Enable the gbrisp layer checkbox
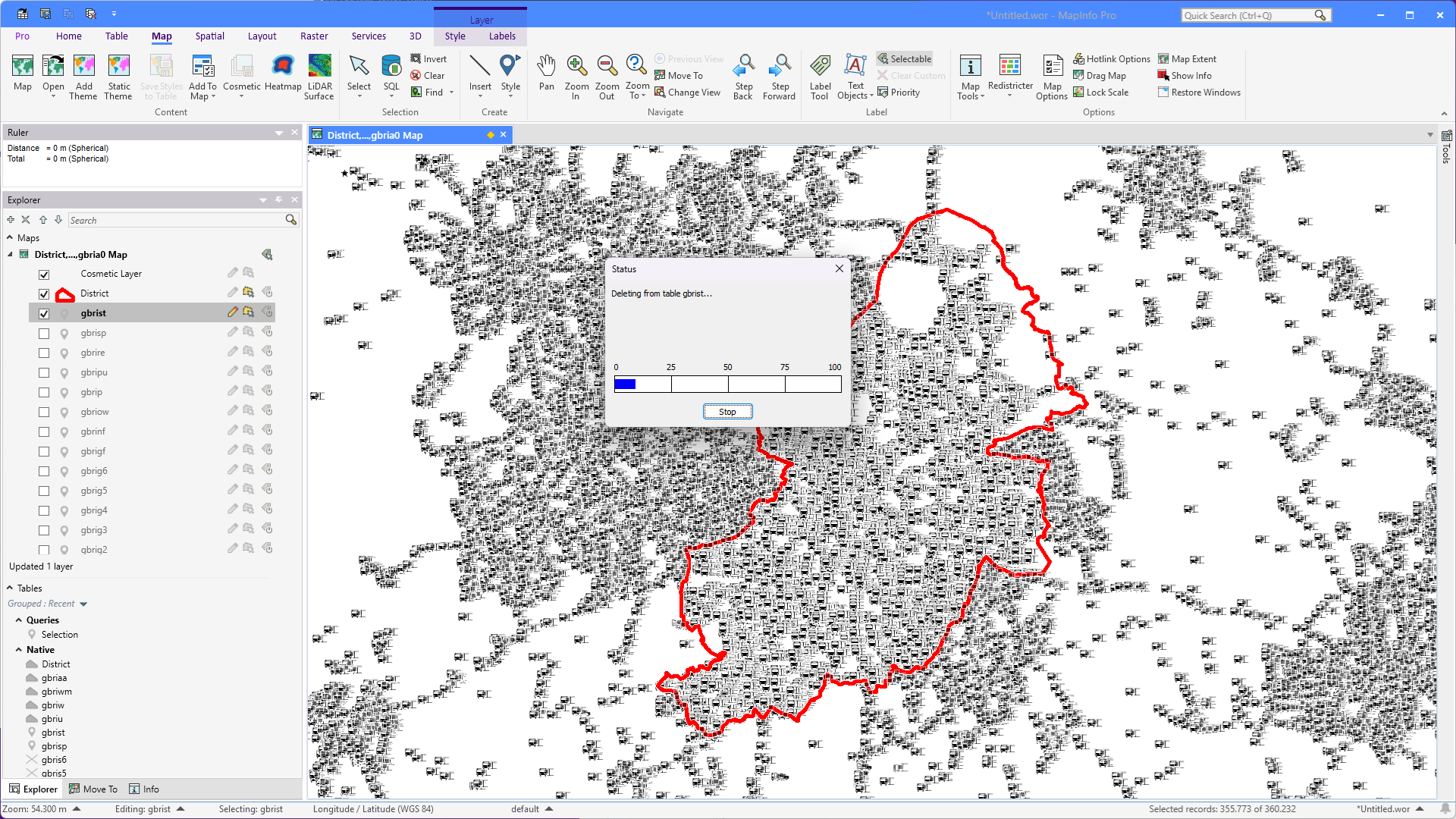 tap(44, 334)
